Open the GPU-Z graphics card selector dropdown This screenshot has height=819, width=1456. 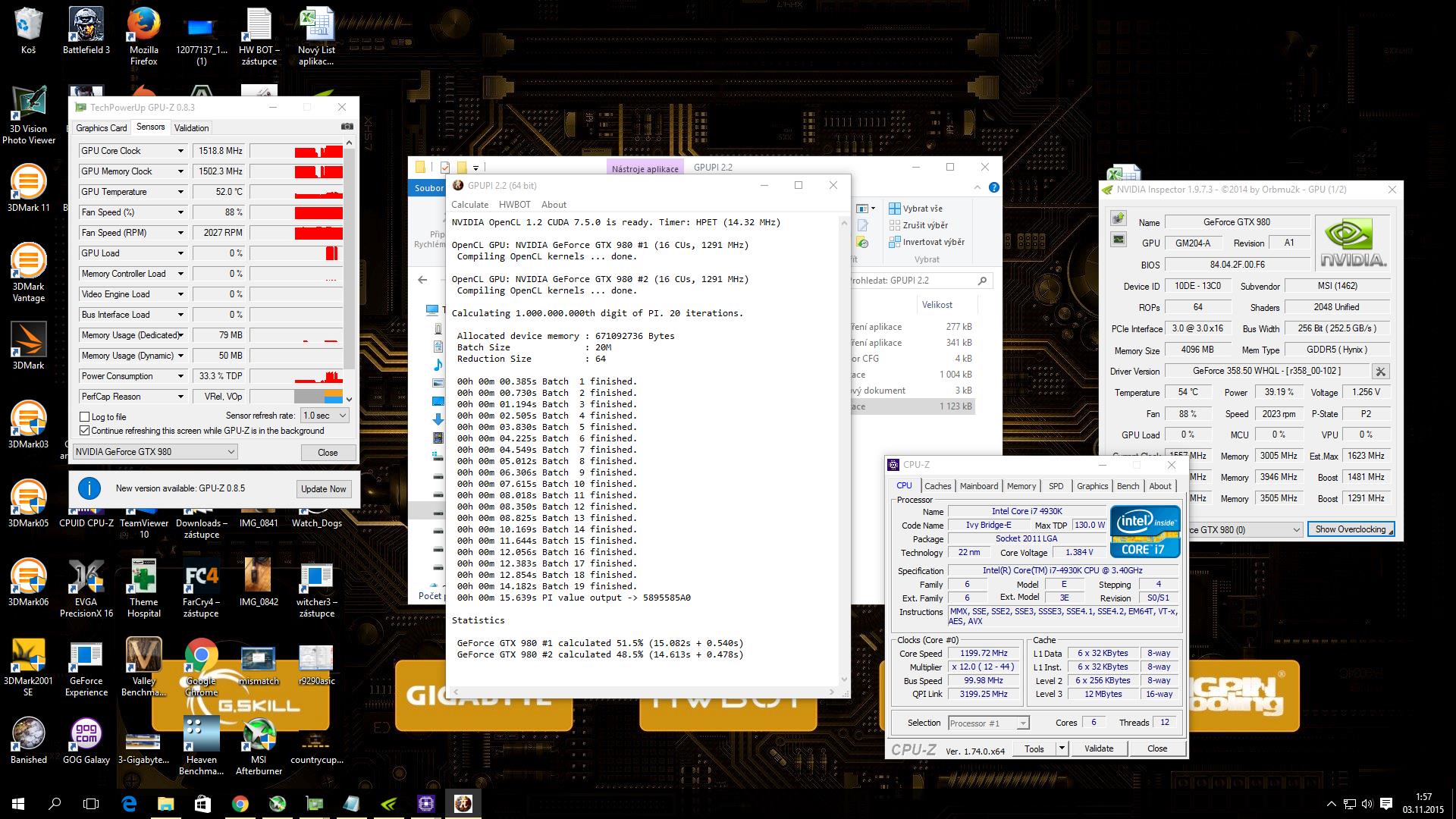click(x=155, y=452)
